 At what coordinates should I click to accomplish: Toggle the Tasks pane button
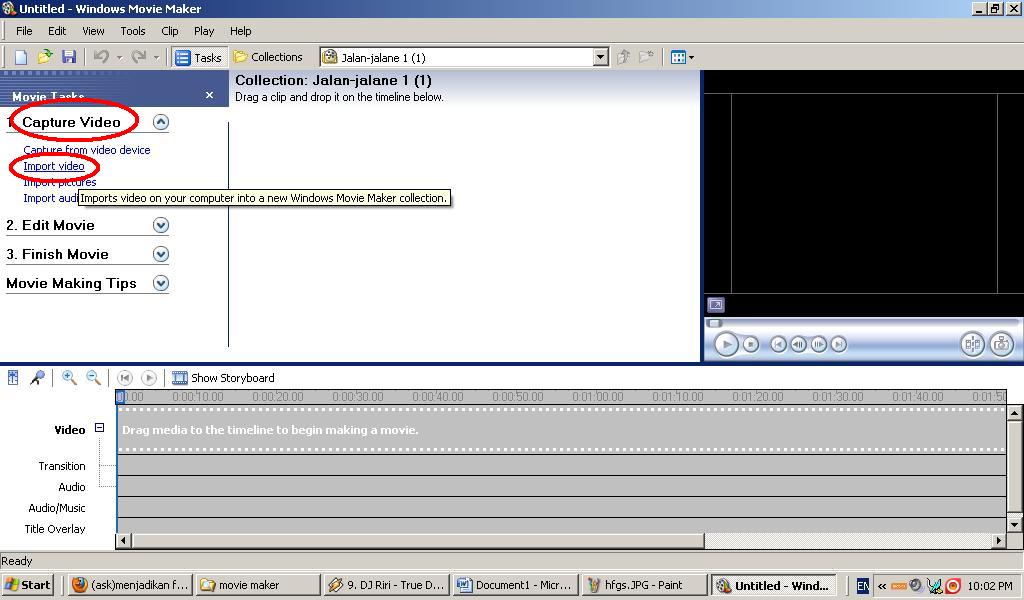coord(199,57)
